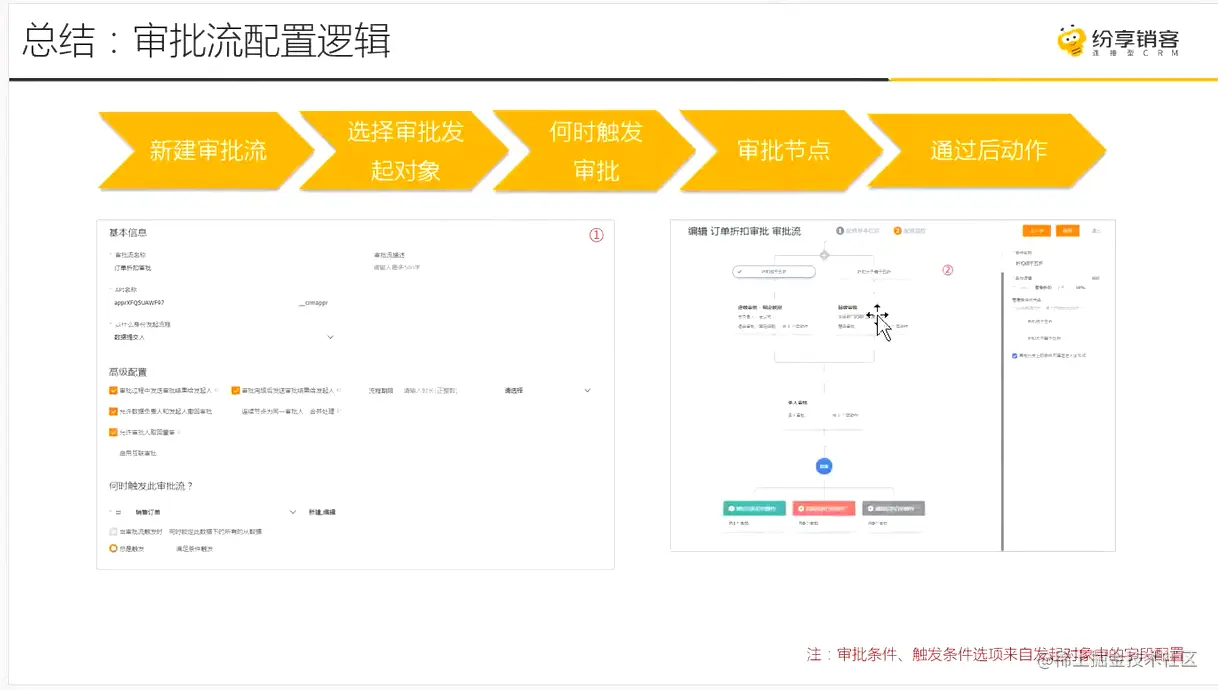
Task: Click the first orange button in editor header
Action: pos(1036,231)
